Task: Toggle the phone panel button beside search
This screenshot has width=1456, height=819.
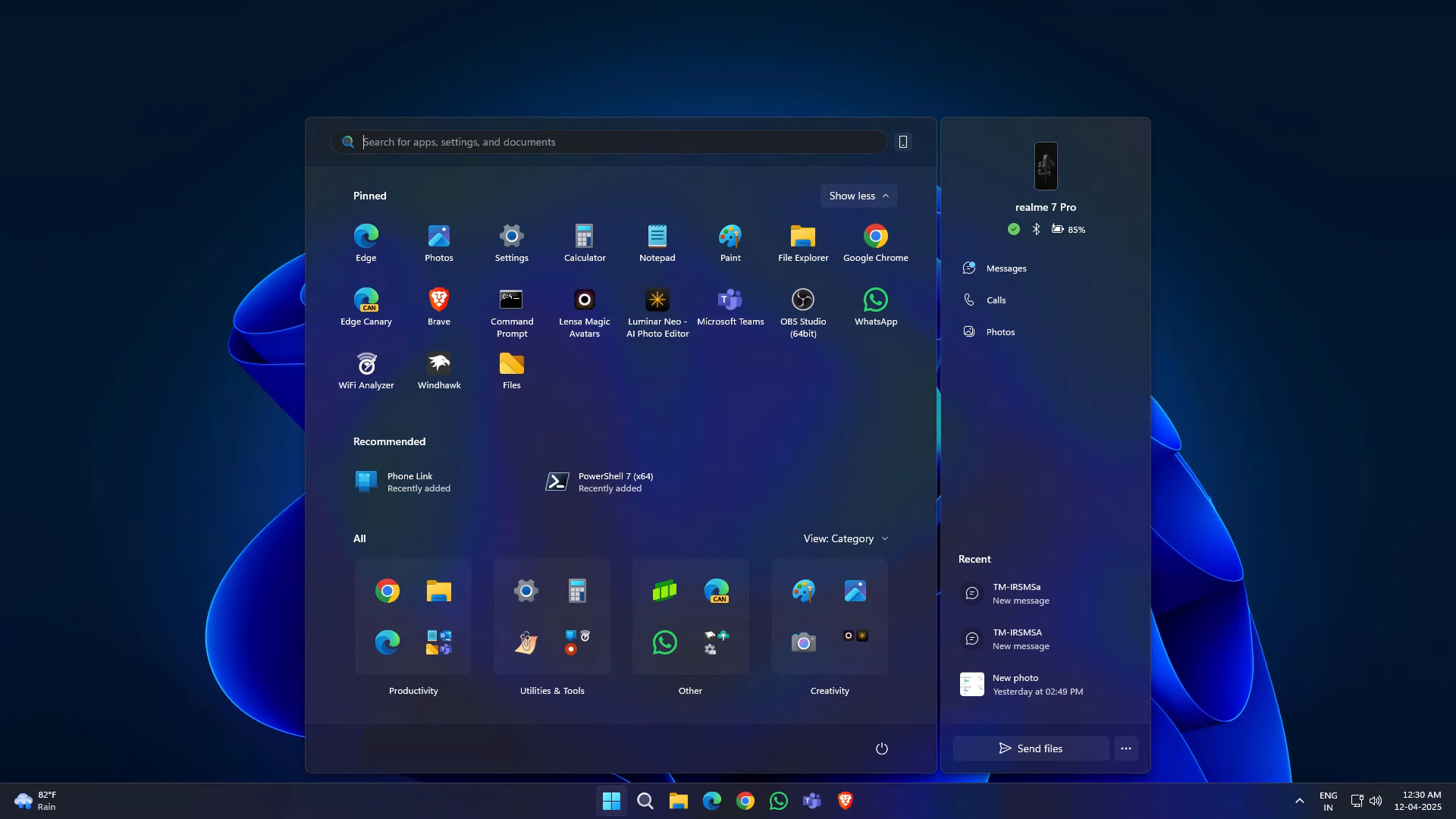Action: (903, 142)
